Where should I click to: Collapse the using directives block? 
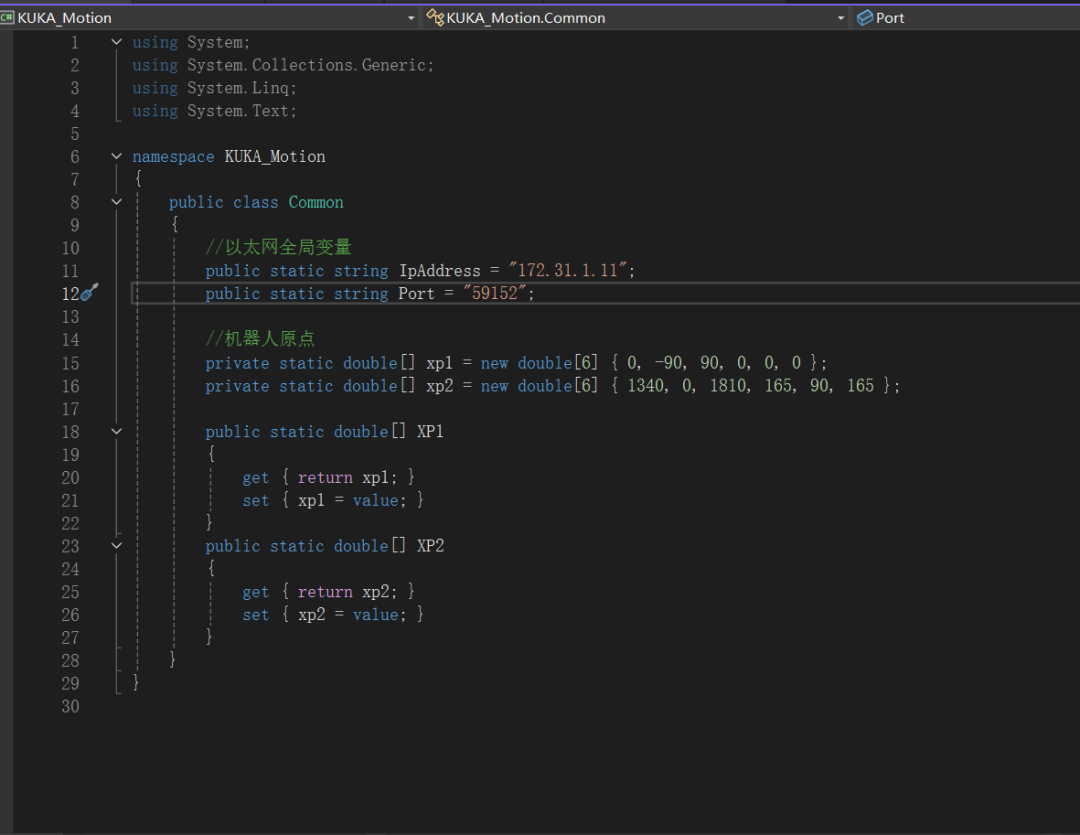click(116, 42)
